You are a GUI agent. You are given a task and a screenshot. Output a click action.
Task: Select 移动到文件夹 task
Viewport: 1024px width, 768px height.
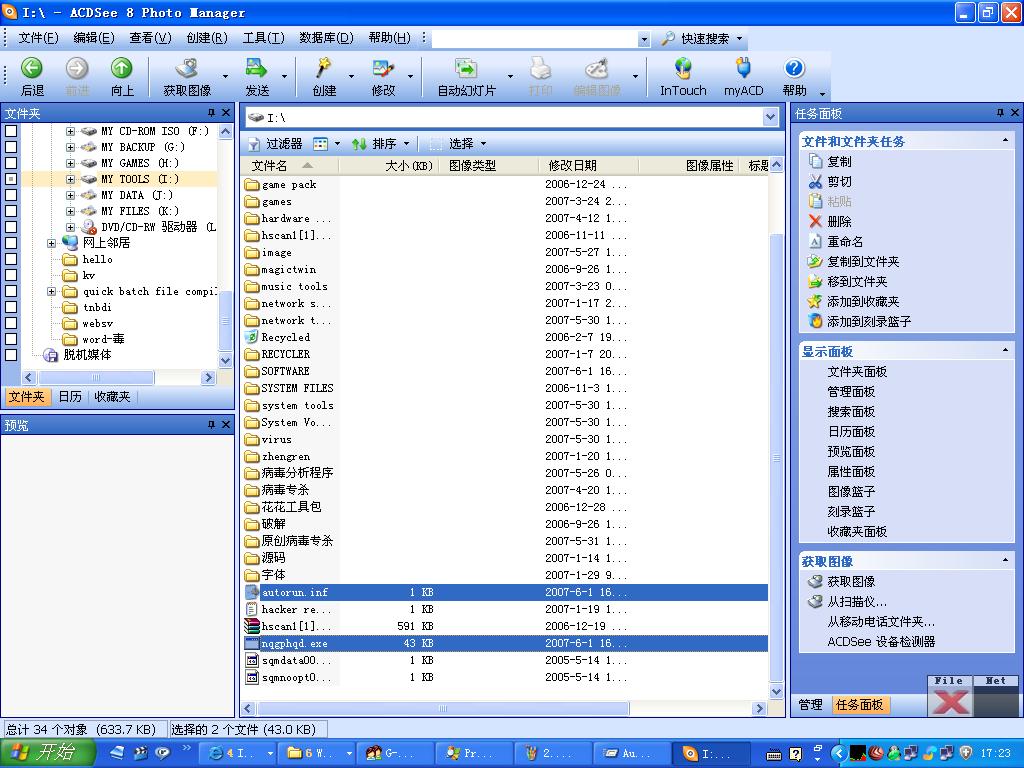(x=857, y=281)
